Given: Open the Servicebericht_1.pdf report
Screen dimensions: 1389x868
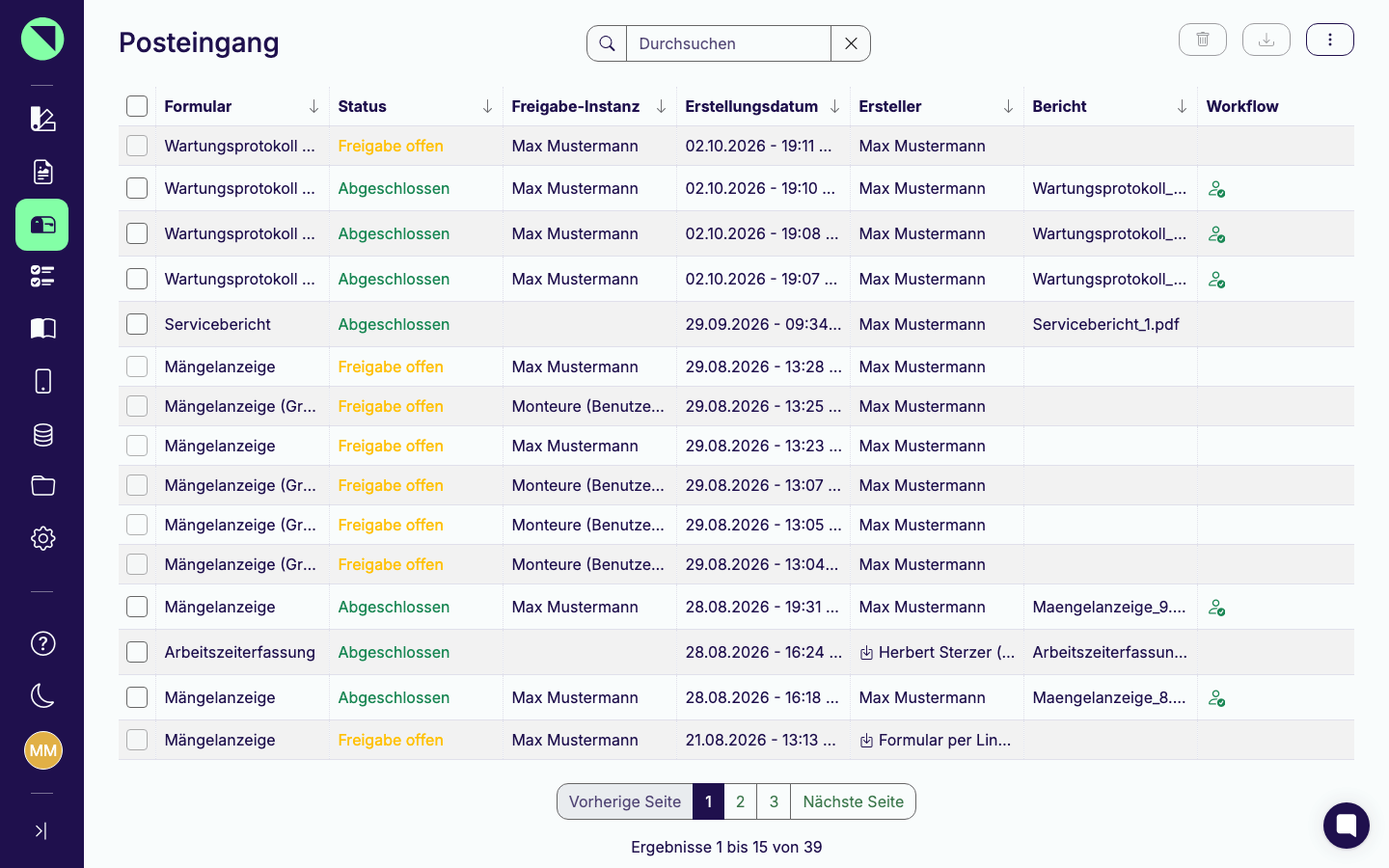Looking at the screenshot, I should [1105, 324].
